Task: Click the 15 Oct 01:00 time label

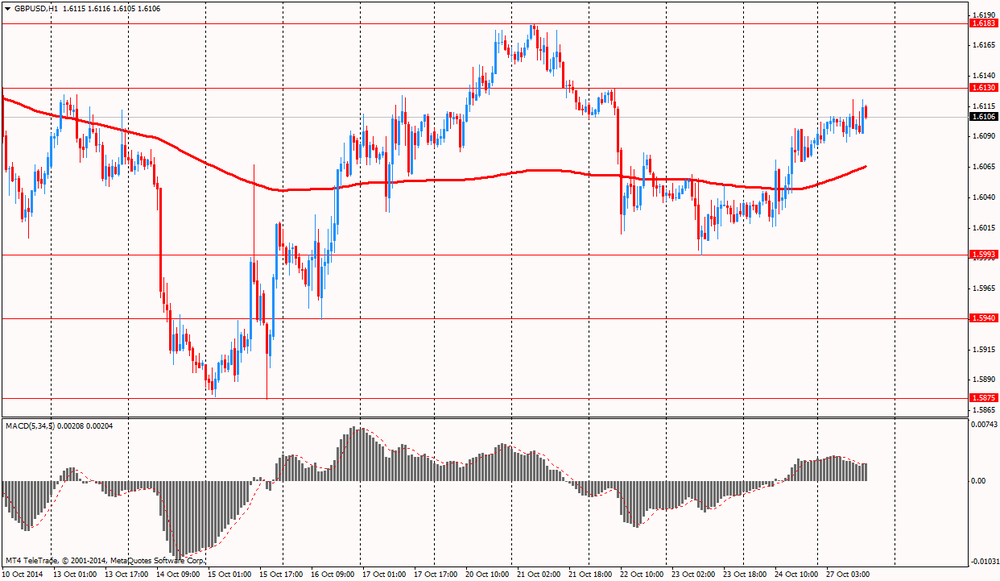Action: point(230,575)
